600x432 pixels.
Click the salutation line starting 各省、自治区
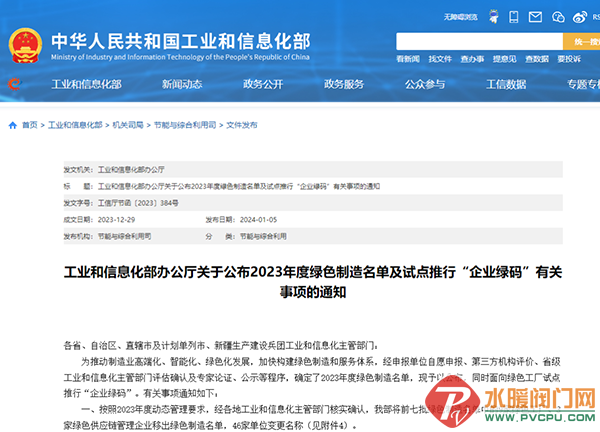(220, 346)
